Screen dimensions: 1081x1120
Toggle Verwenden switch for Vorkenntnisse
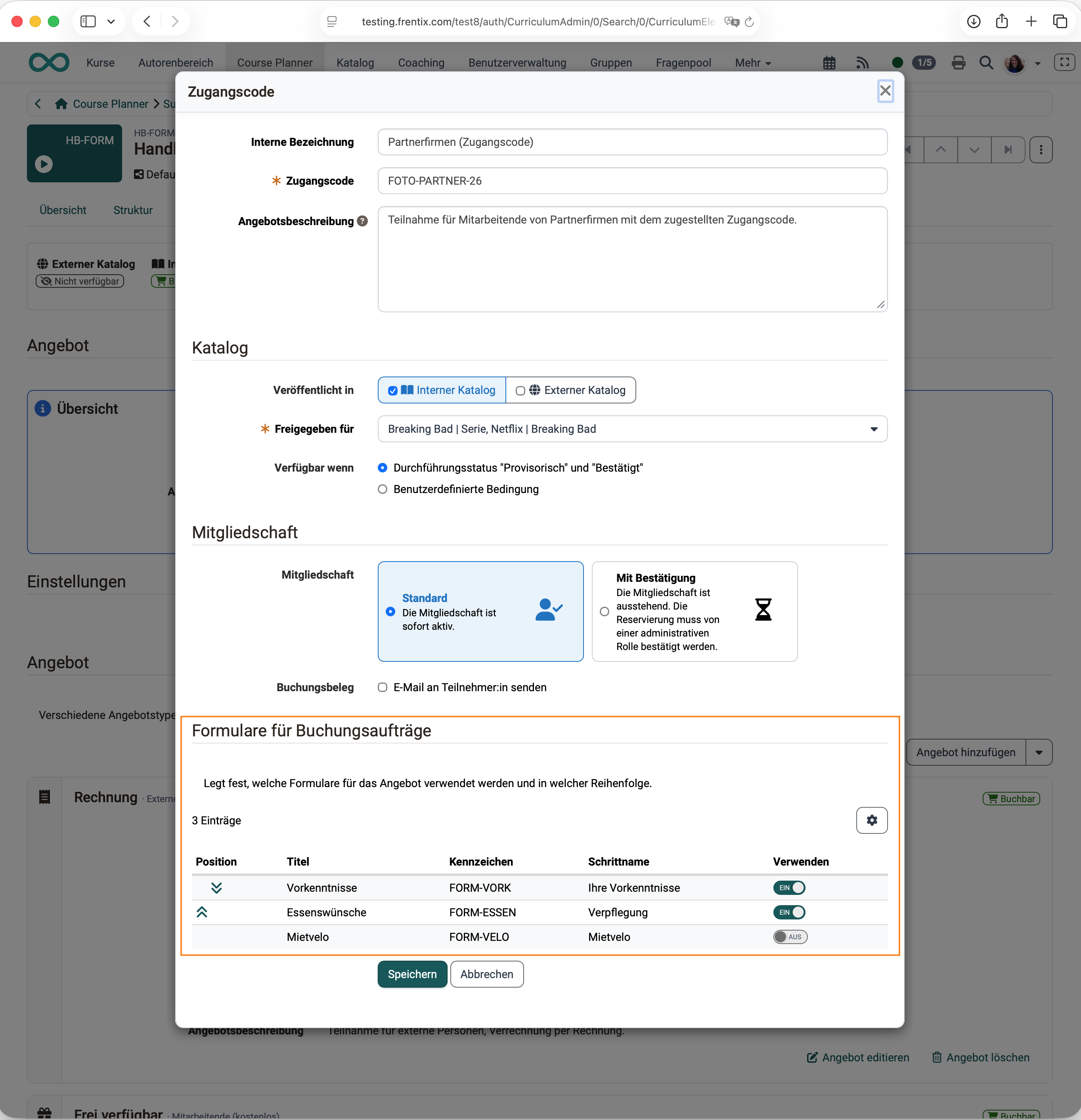click(789, 887)
